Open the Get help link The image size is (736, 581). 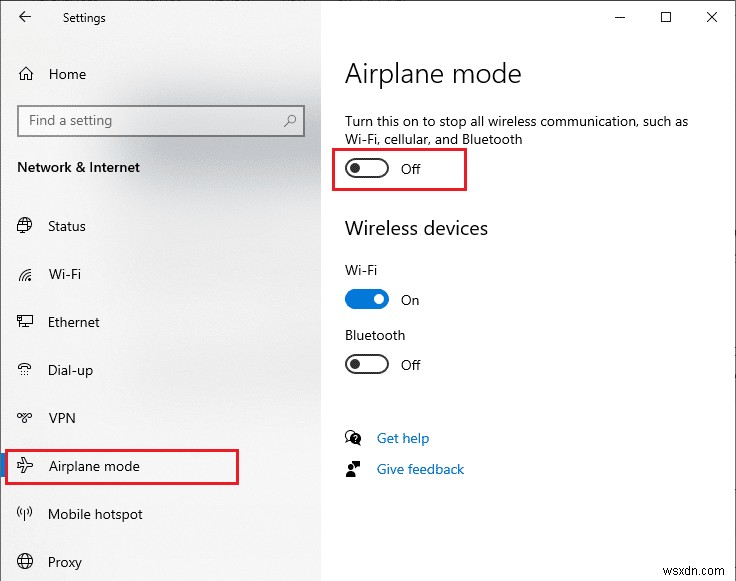(x=403, y=438)
